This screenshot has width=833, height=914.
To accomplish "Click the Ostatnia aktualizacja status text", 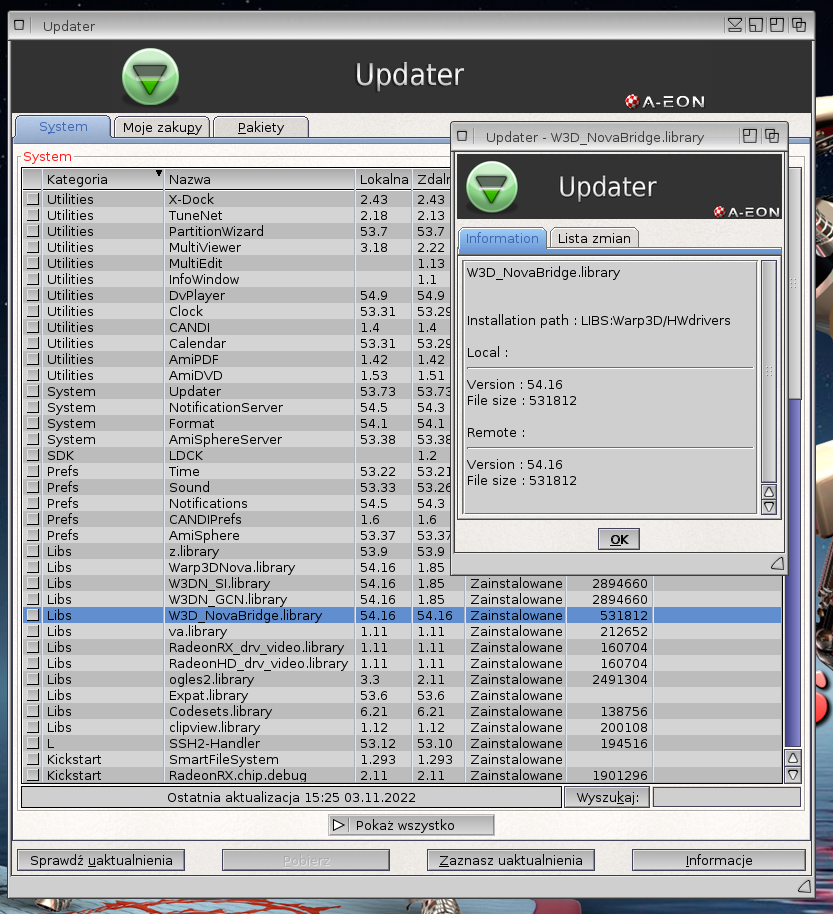I will [x=291, y=797].
